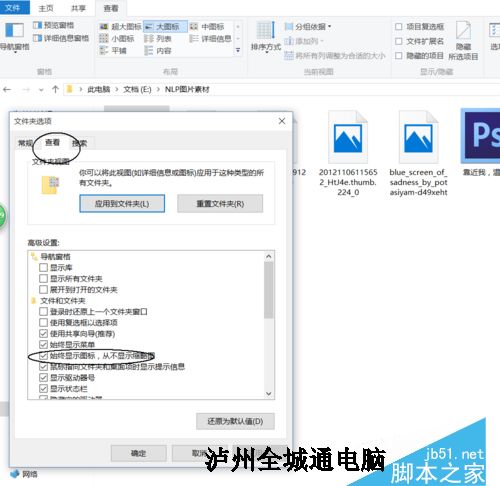
Task: Toggle the file name extensions checkbox
Action: point(398,41)
